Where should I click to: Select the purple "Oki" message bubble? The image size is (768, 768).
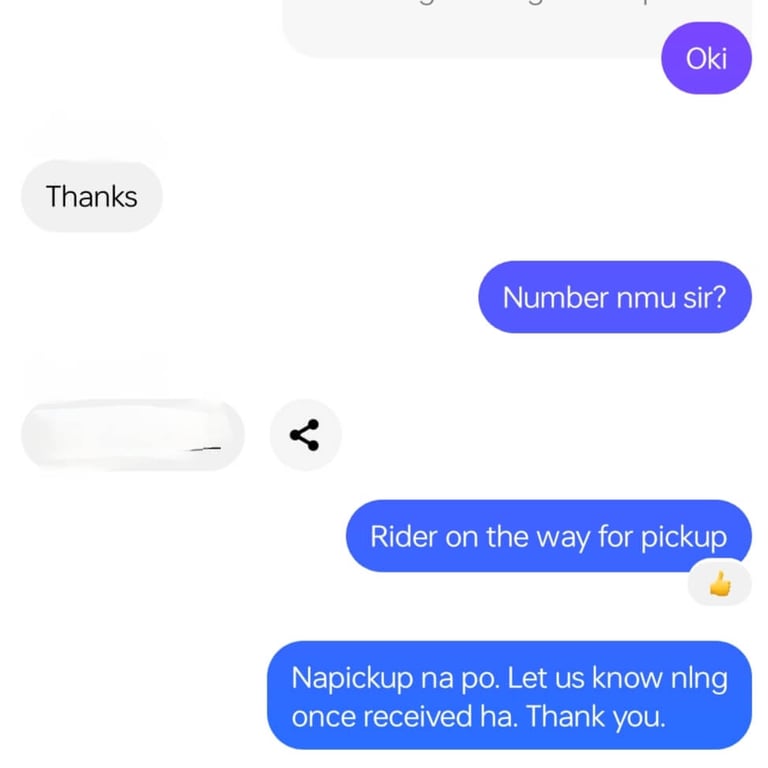(706, 58)
